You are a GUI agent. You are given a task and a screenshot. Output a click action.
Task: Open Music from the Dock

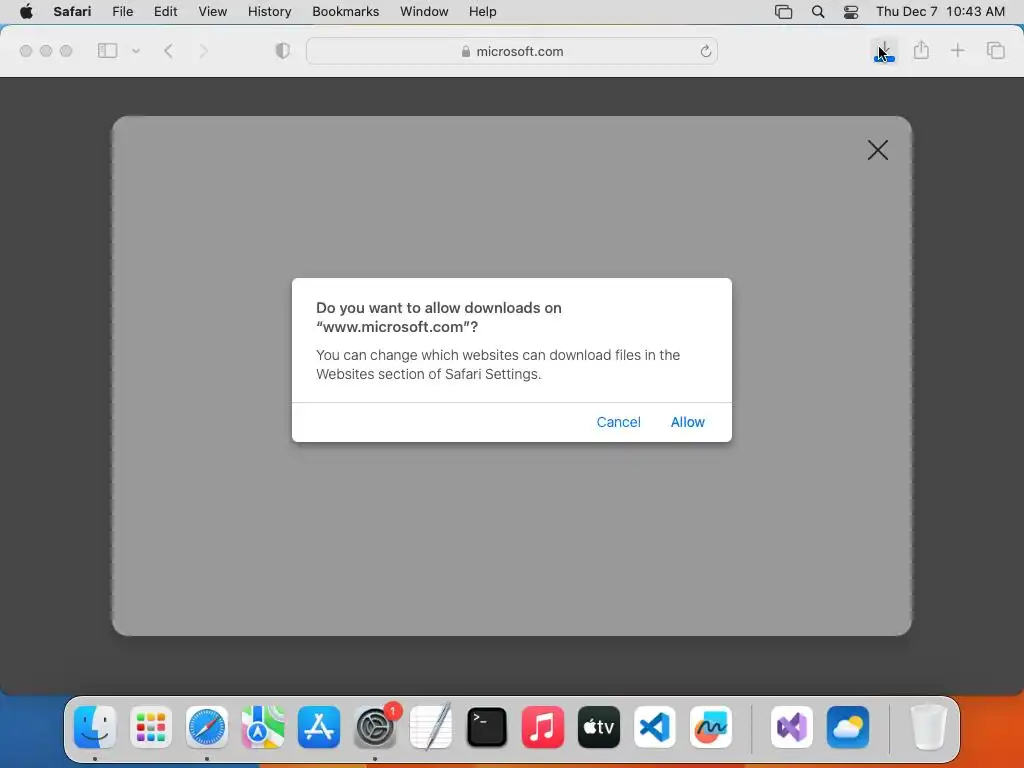(x=543, y=727)
